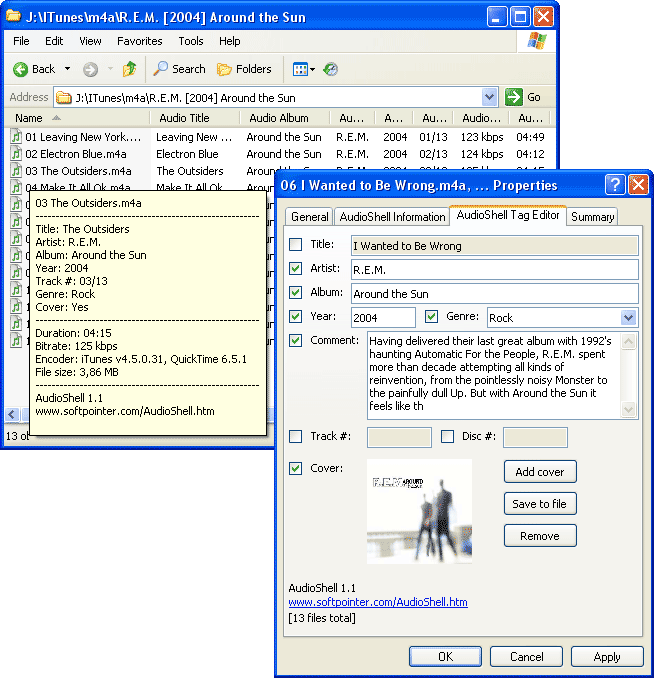Click the Apply button
Image resolution: width=654 pixels, height=678 pixels.
607,657
